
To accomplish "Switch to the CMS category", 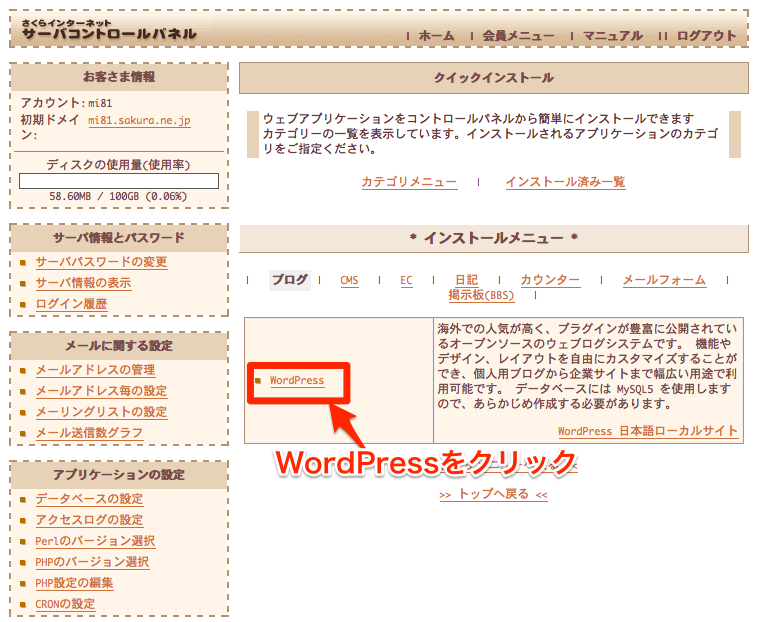I will pyautogui.click(x=349, y=280).
